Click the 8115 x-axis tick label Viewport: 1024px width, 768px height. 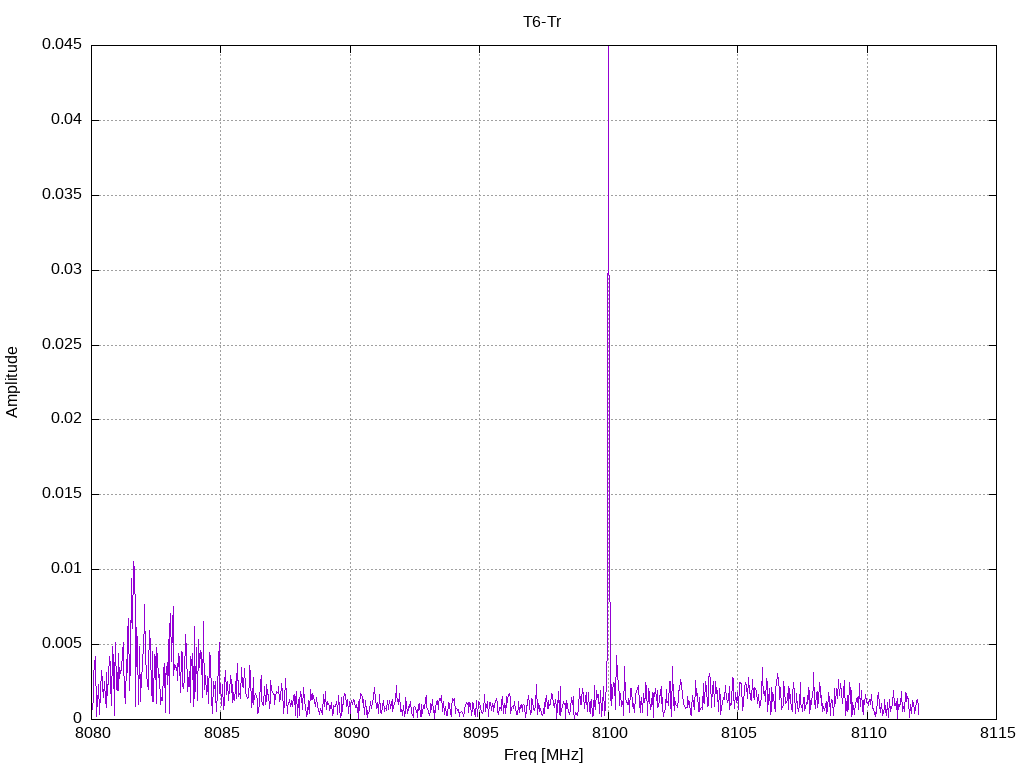996,734
